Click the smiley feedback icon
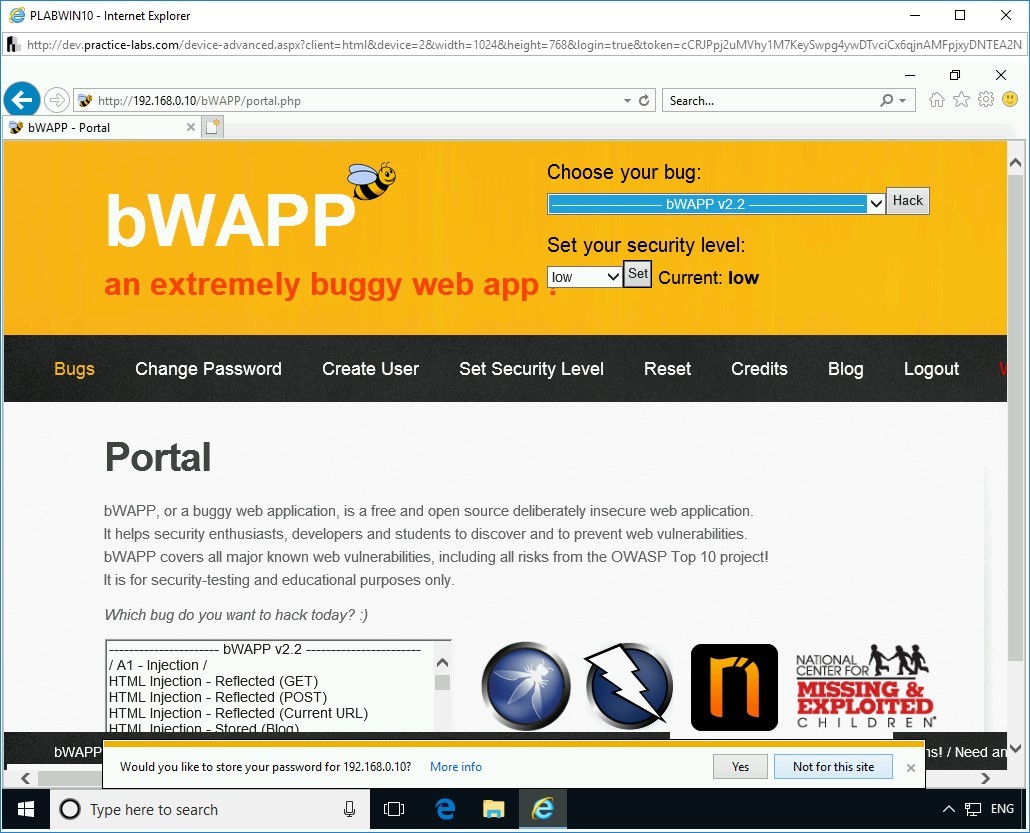 [1010, 99]
